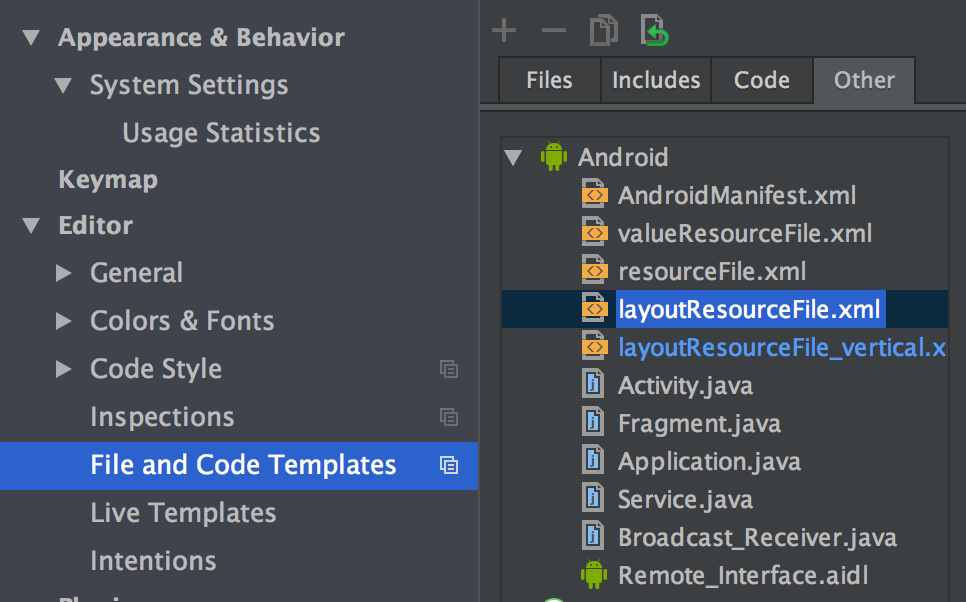Open Live Templates settings
This screenshot has width=966, height=602.
click(183, 513)
